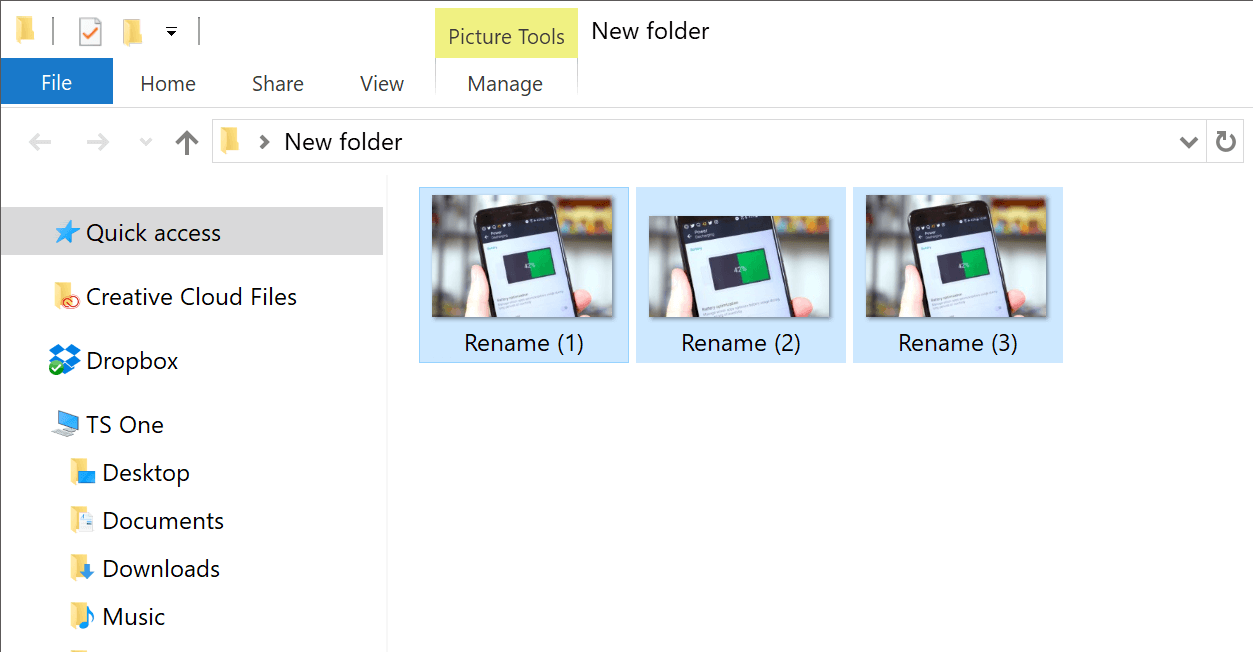Go up one folder level
Image resolution: width=1253 pixels, height=652 pixels.
186,142
